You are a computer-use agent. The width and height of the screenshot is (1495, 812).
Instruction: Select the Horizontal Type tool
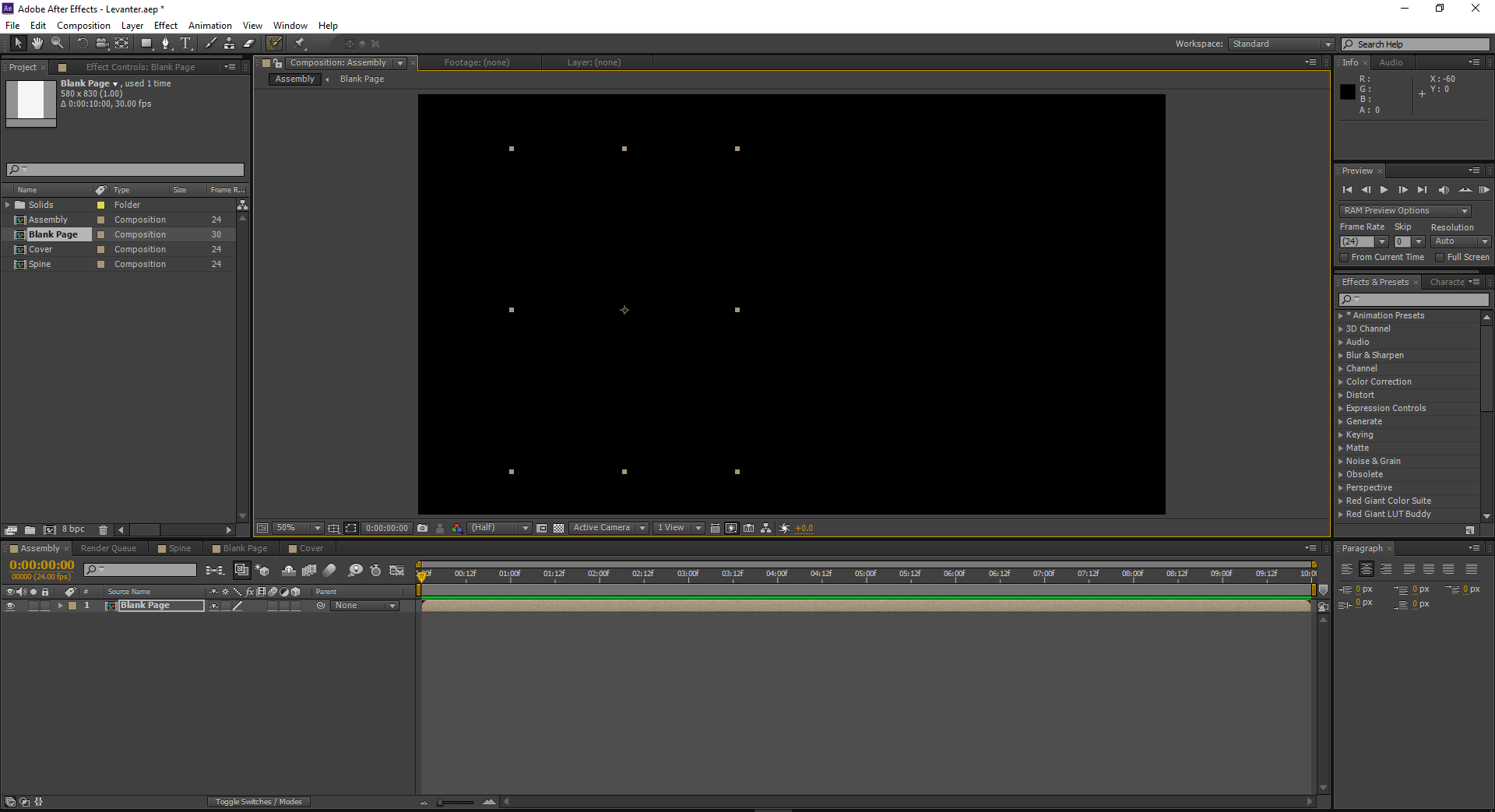(186, 43)
